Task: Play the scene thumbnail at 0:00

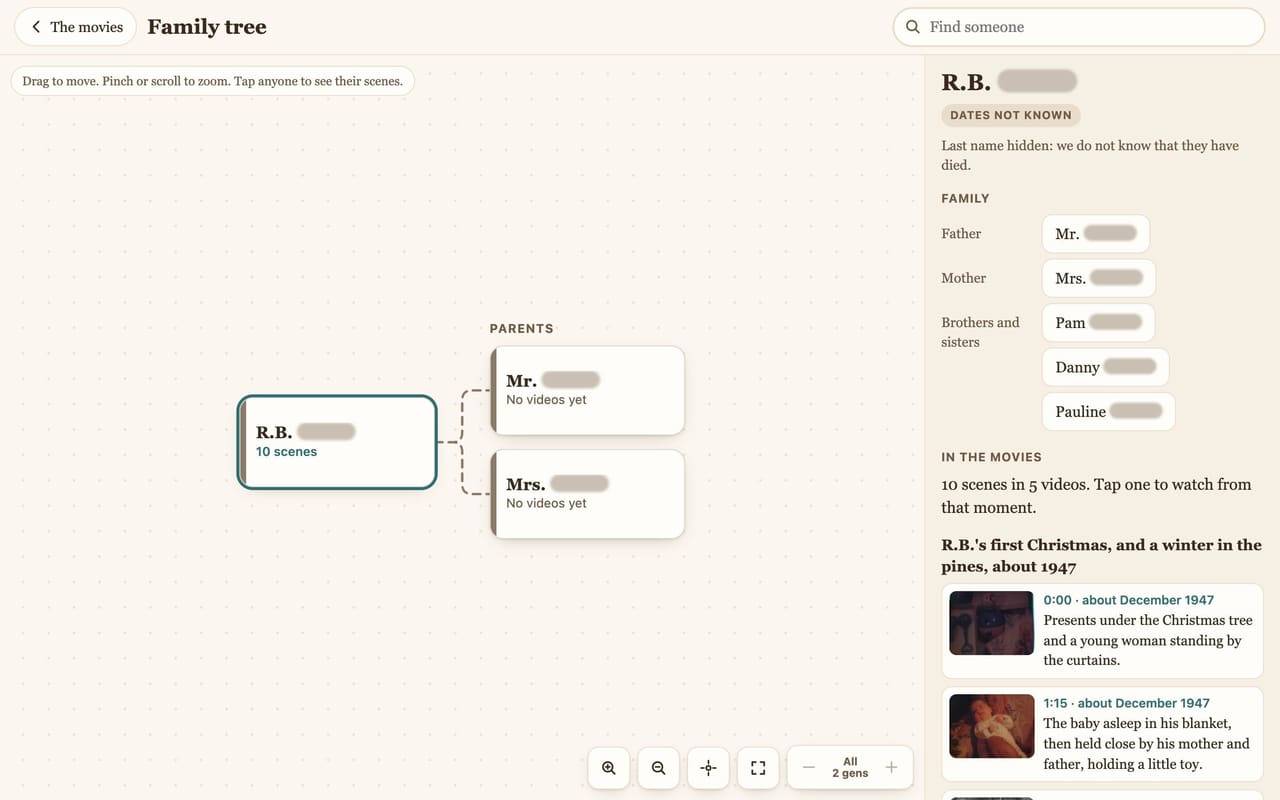Action: (991, 623)
